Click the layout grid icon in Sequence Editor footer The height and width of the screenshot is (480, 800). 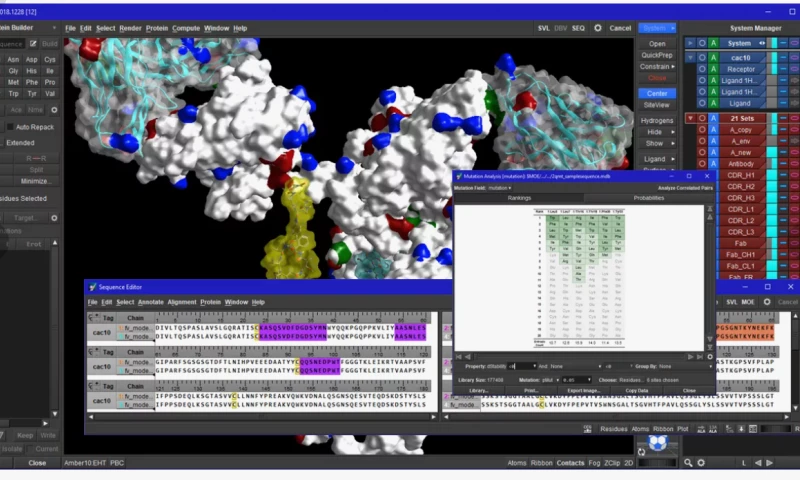click(x=753, y=429)
